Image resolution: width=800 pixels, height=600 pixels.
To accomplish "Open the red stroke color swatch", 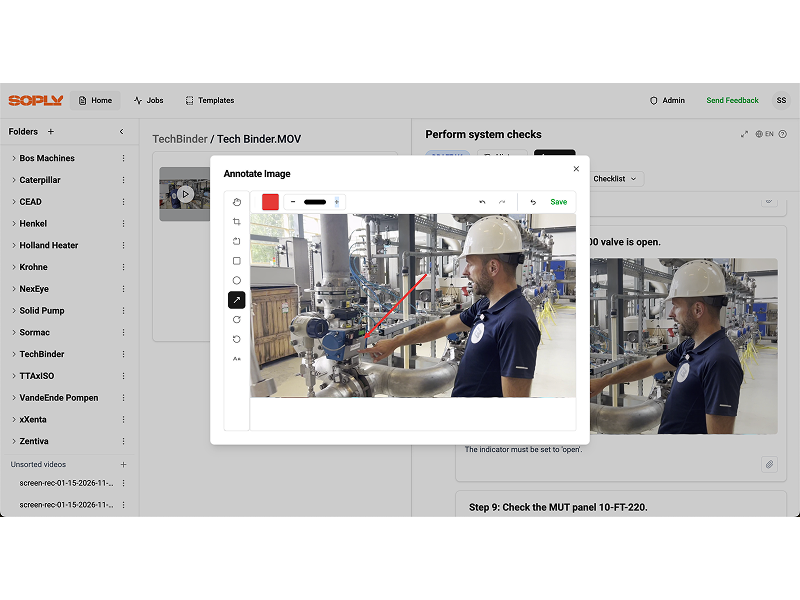I will point(270,202).
